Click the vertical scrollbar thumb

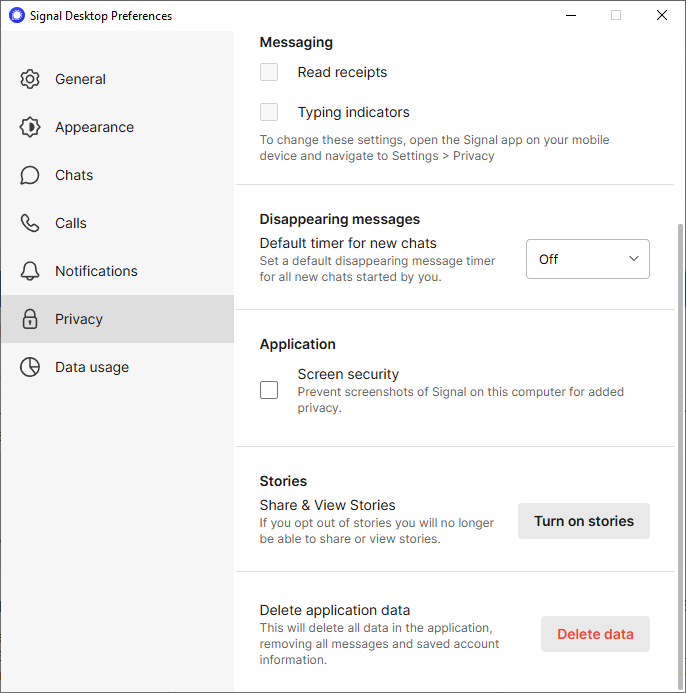[x=681, y=455]
